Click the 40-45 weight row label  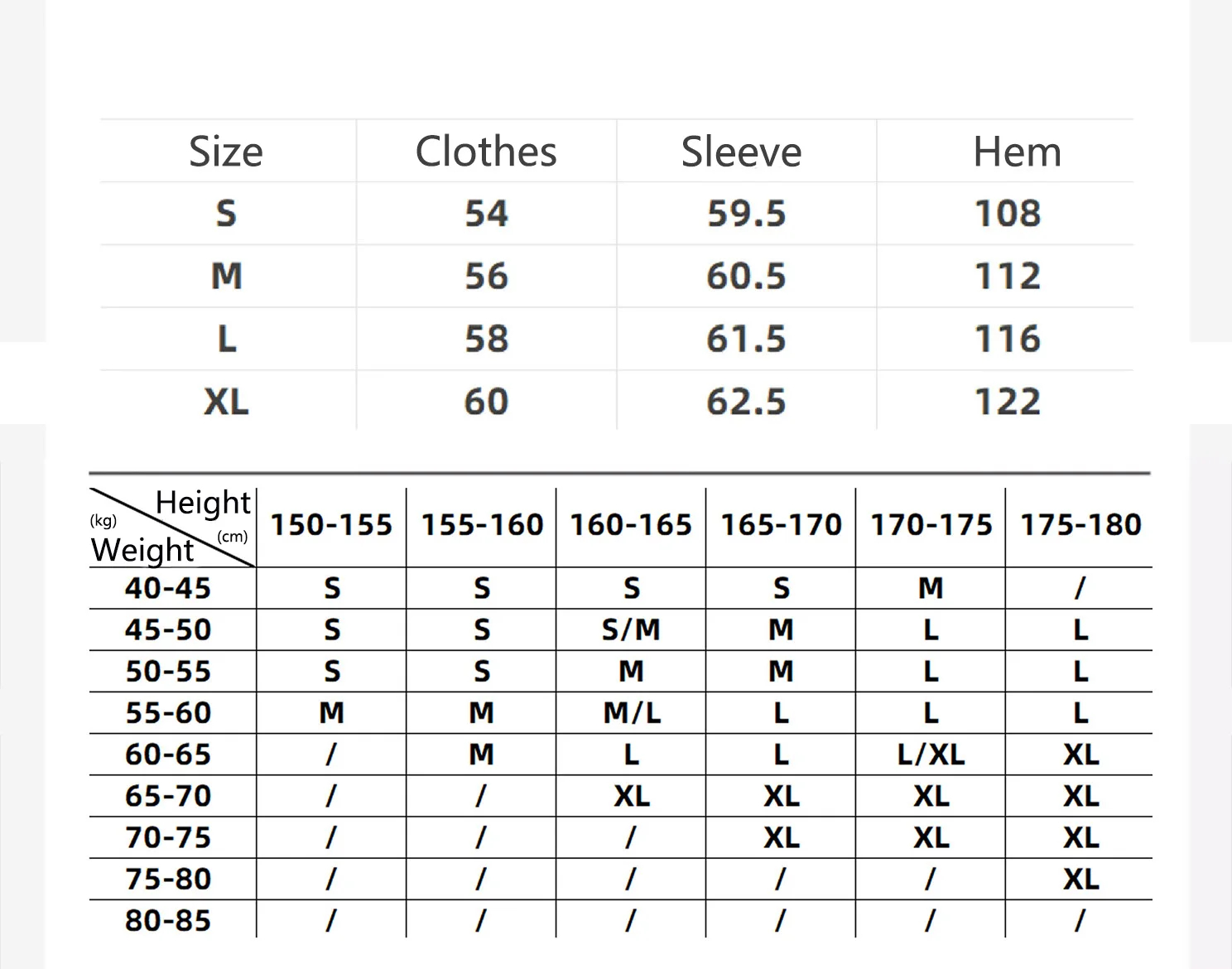coord(168,589)
